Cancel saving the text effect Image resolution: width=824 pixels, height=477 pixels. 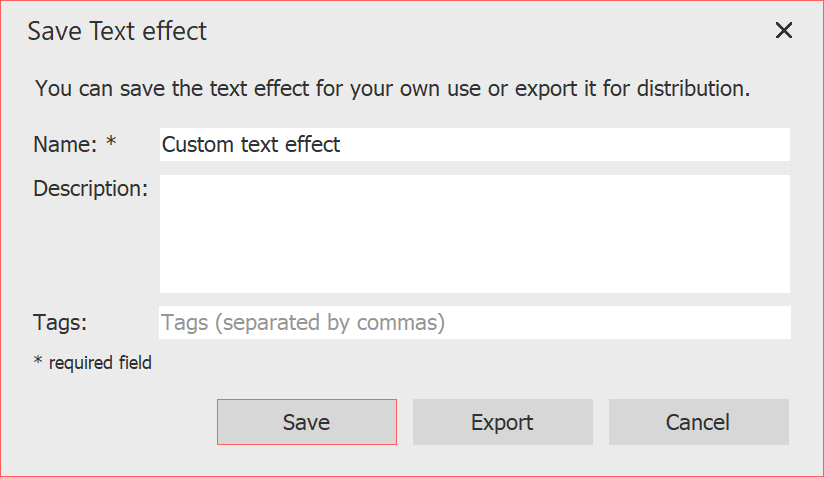point(698,422)
